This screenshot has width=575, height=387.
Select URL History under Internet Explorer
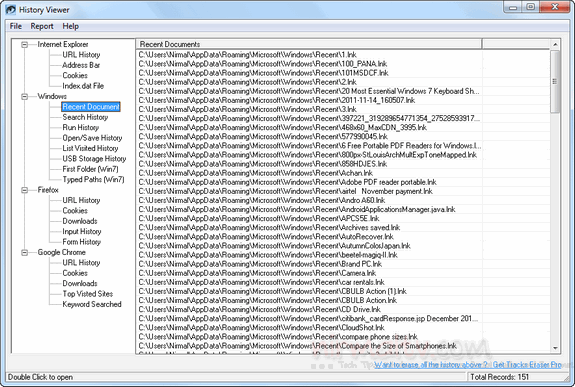(81, 55)
